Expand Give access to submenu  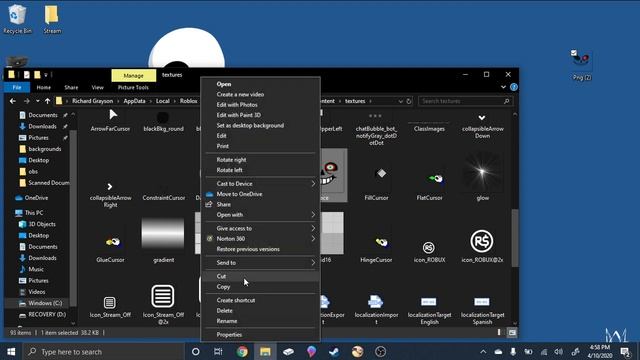point(260,228)
